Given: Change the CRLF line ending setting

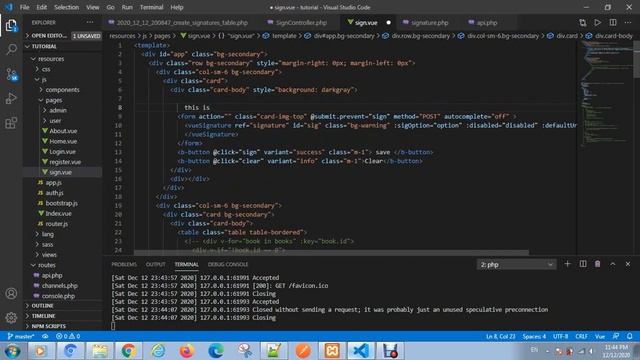Looking at the screenshot, I should 582,336.
